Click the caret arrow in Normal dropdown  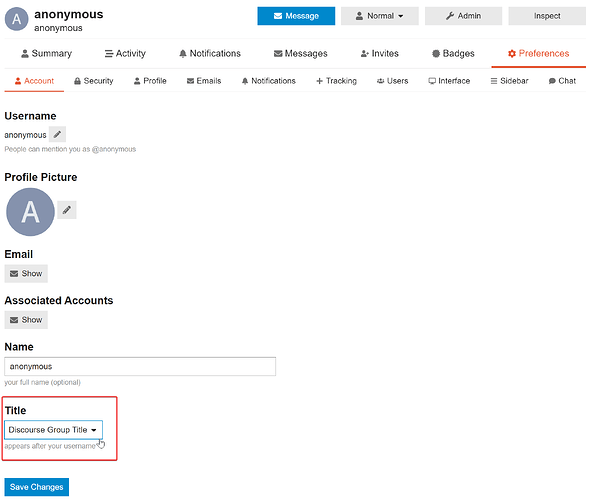[400, 17]
